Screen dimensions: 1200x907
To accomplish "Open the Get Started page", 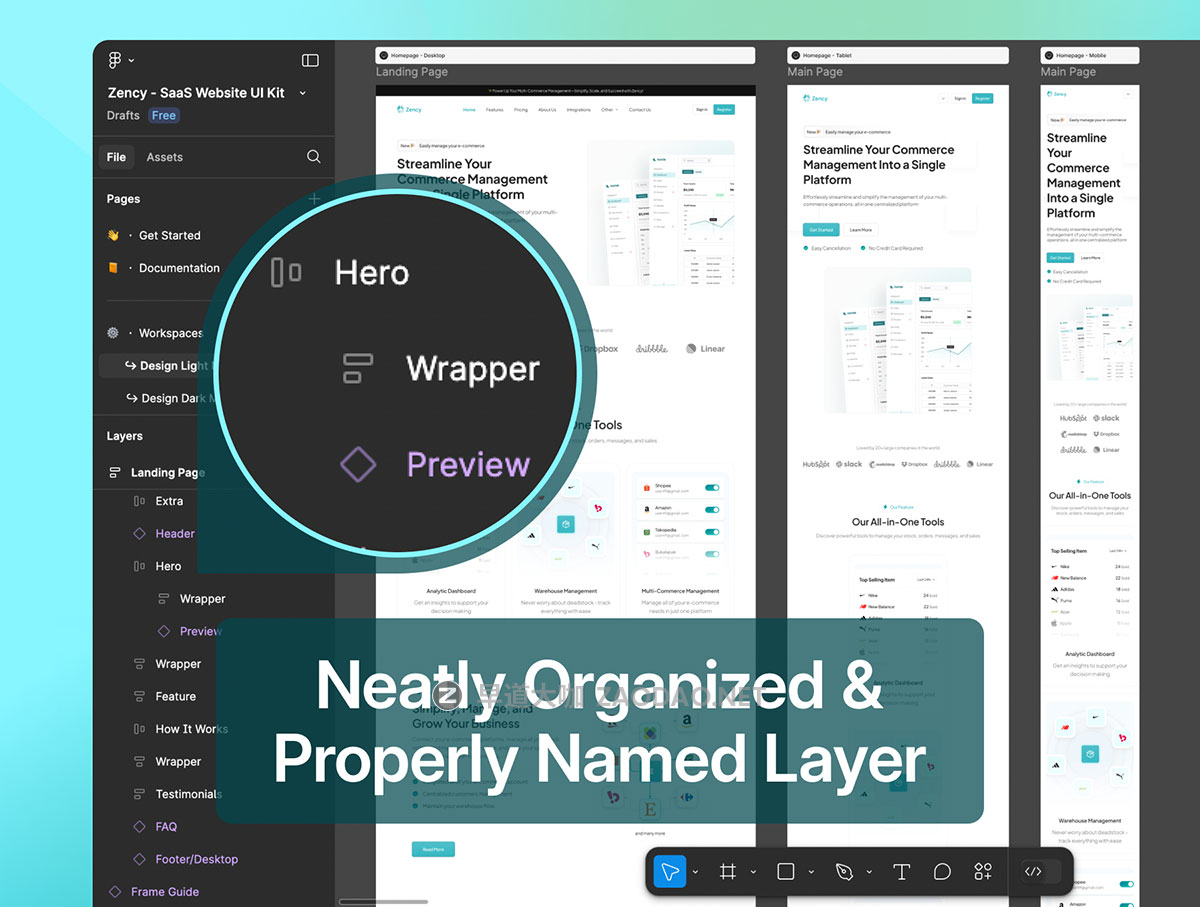I will click(170, 235).
